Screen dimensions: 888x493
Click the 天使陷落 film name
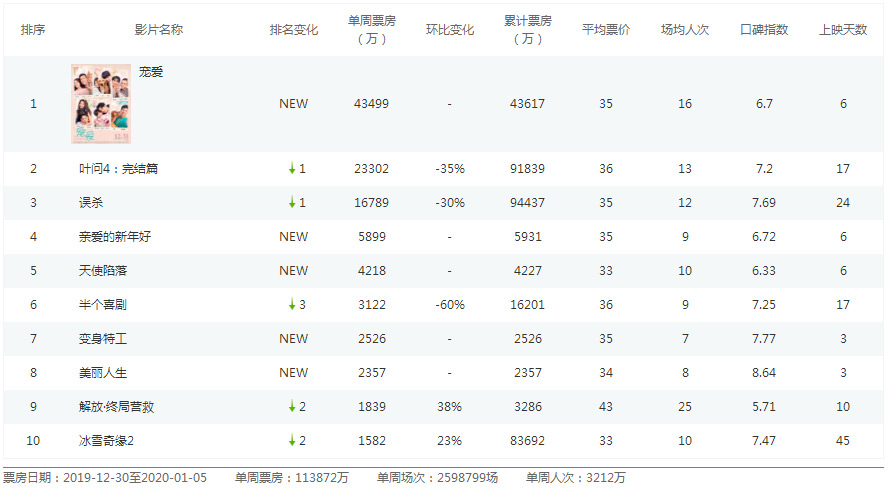point(103,271)
